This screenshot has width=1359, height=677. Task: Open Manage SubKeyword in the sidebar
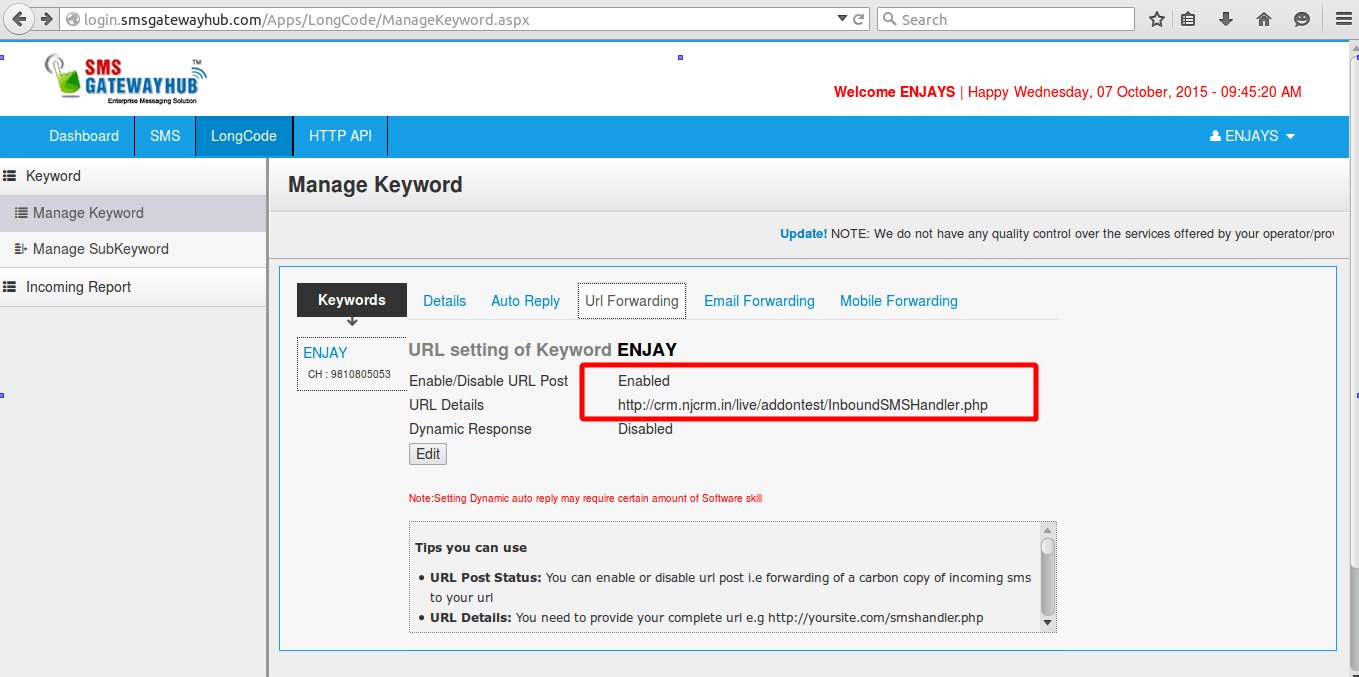(x=133, y=249)
